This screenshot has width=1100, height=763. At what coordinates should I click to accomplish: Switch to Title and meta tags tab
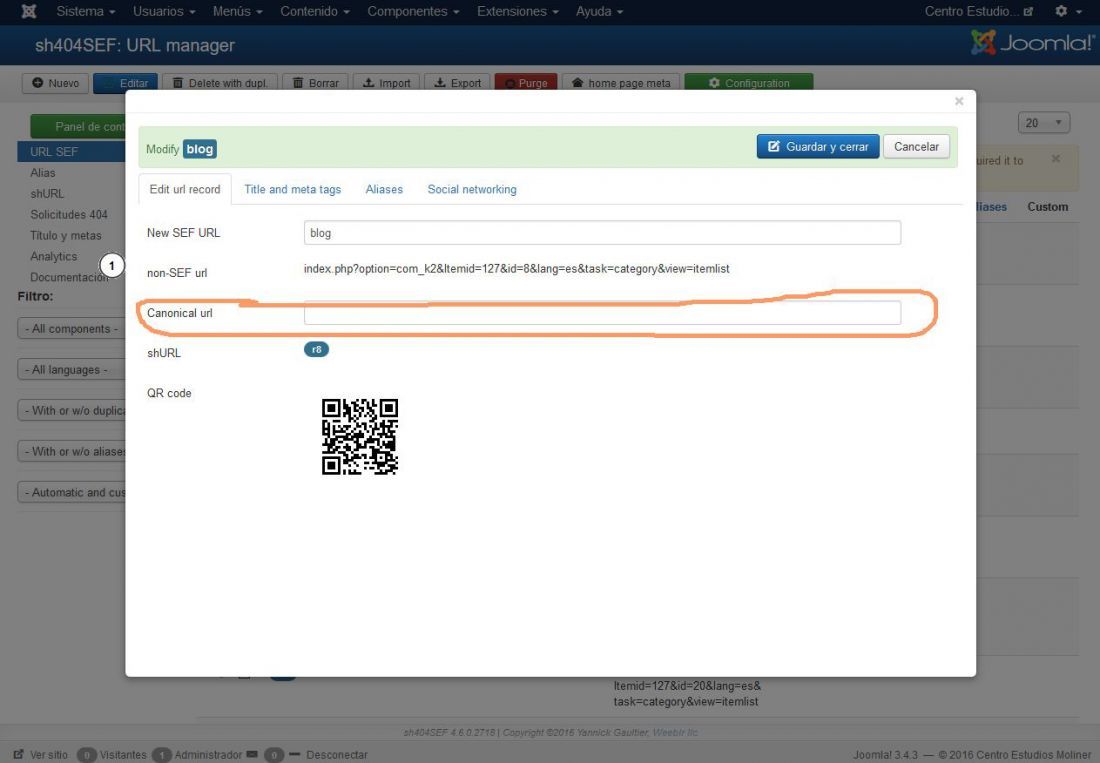(x=293, y=189)
